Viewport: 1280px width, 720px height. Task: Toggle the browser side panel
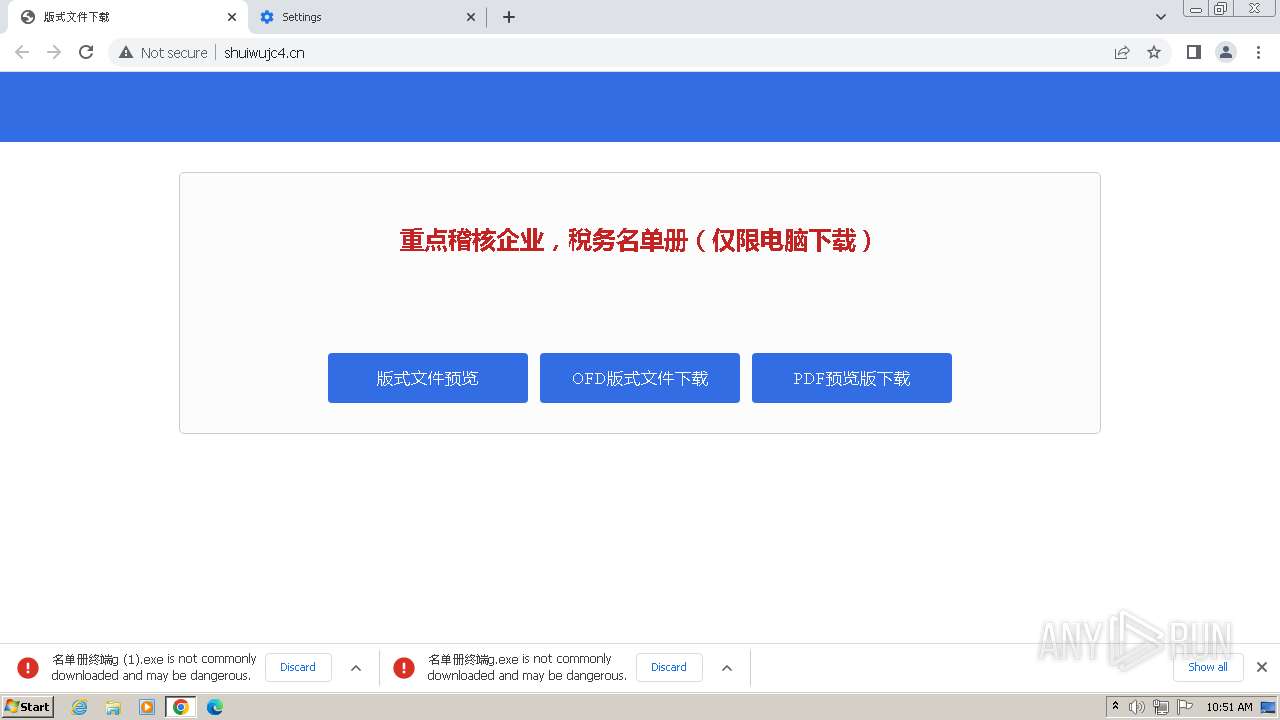coord(1193,52)
